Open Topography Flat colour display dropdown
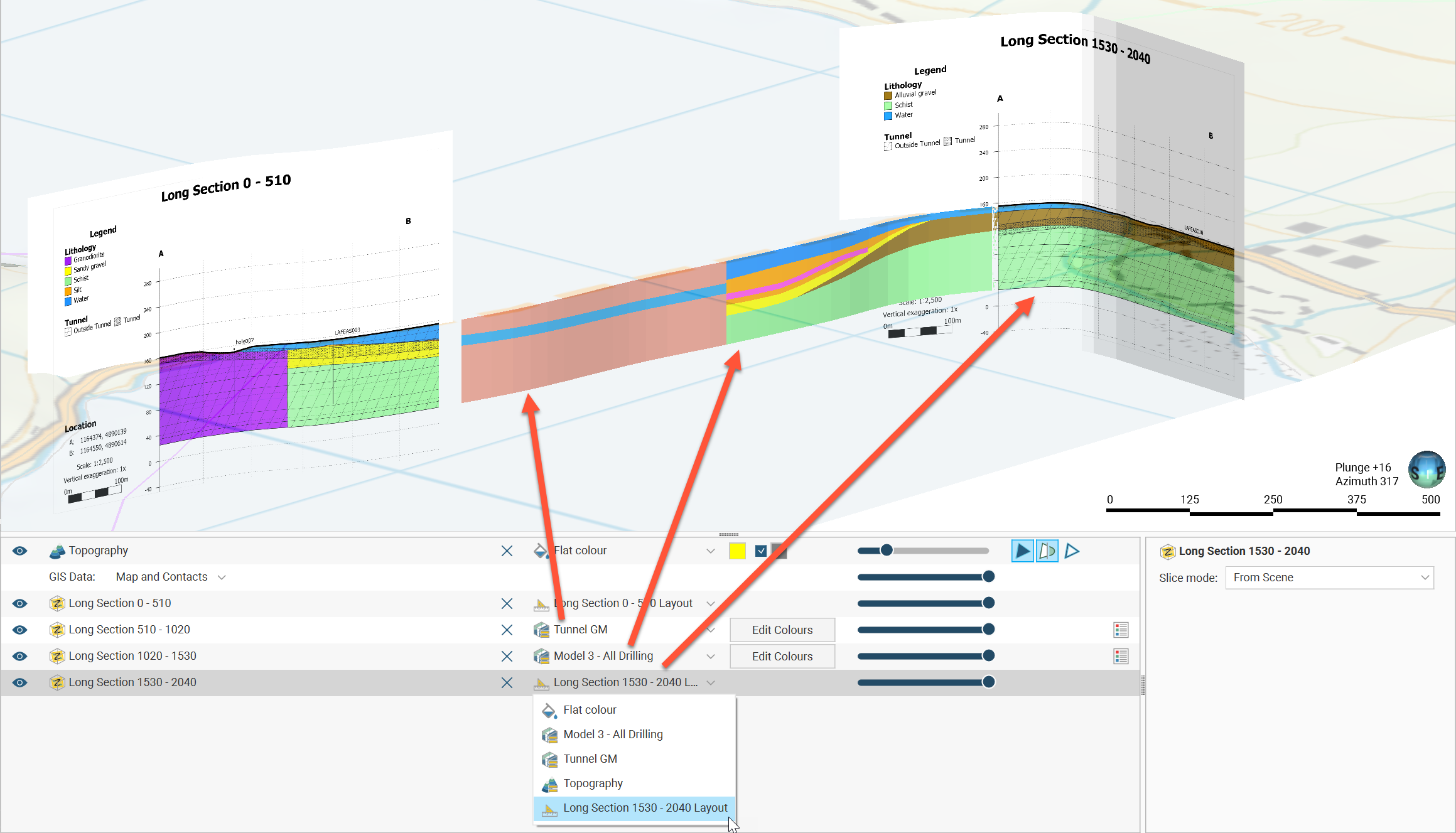 tap(710, 551)
